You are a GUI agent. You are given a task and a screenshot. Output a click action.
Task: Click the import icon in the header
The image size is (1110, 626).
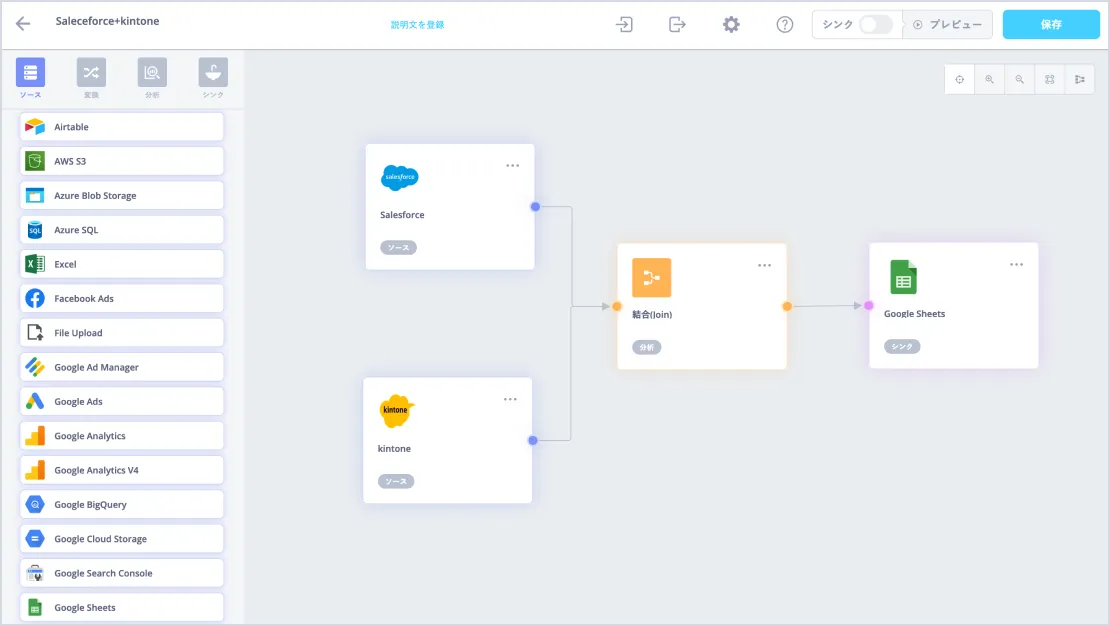[x=625, y=24]
